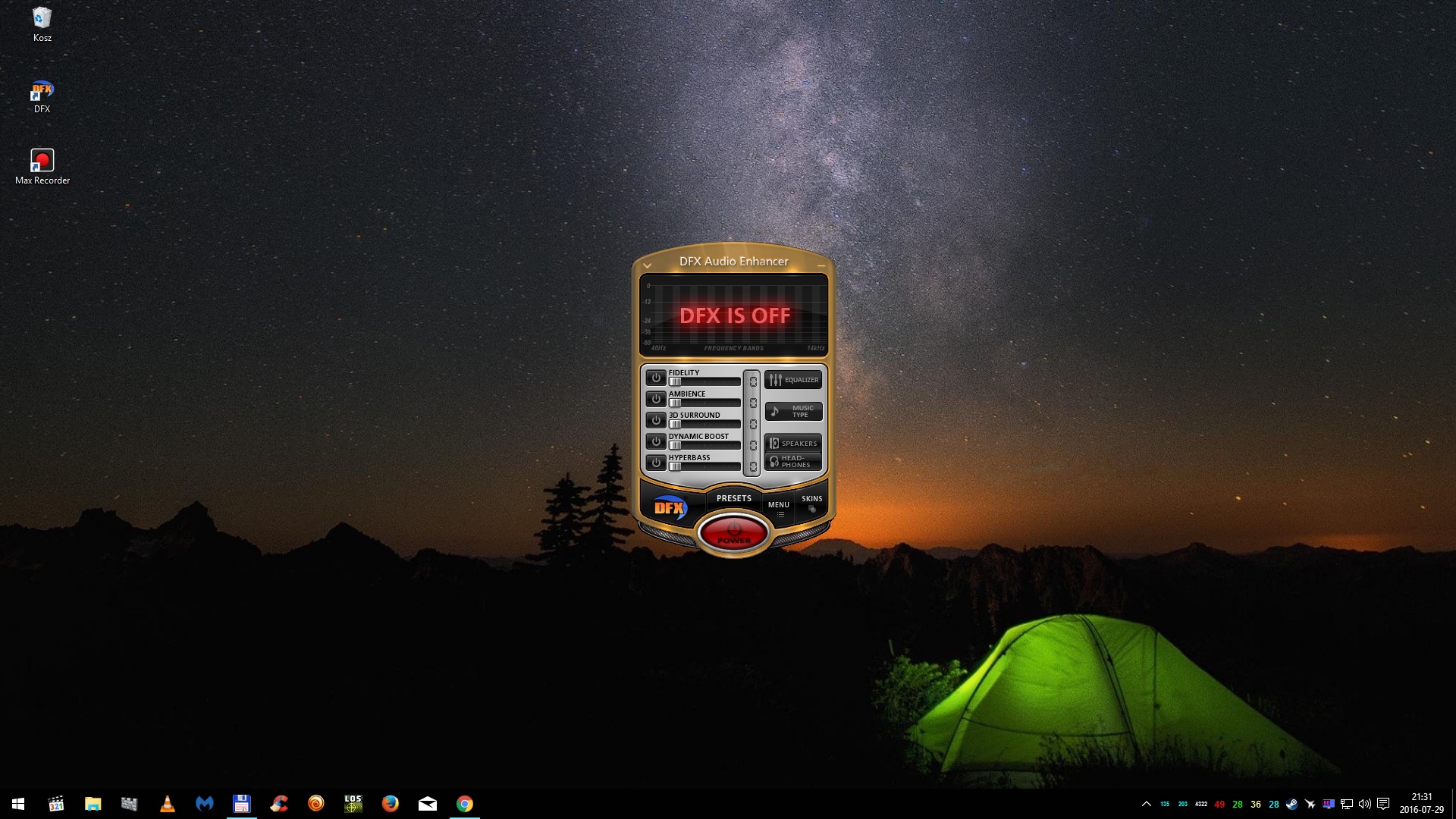Click red tray temperature reading 49
1456x819 pixels.
click(1219, 804)
